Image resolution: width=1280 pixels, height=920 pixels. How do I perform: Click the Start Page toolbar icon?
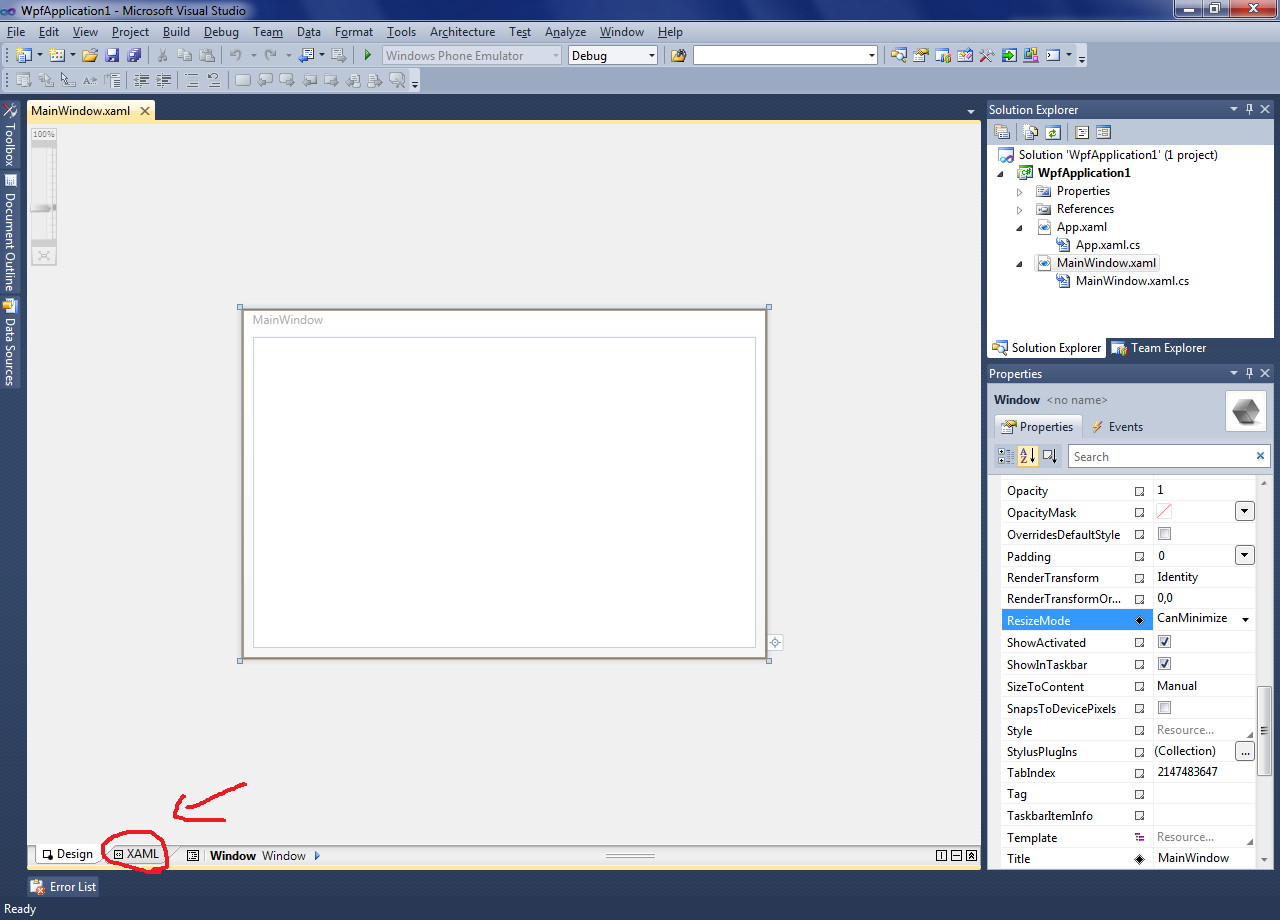(x=1009, y=56)
